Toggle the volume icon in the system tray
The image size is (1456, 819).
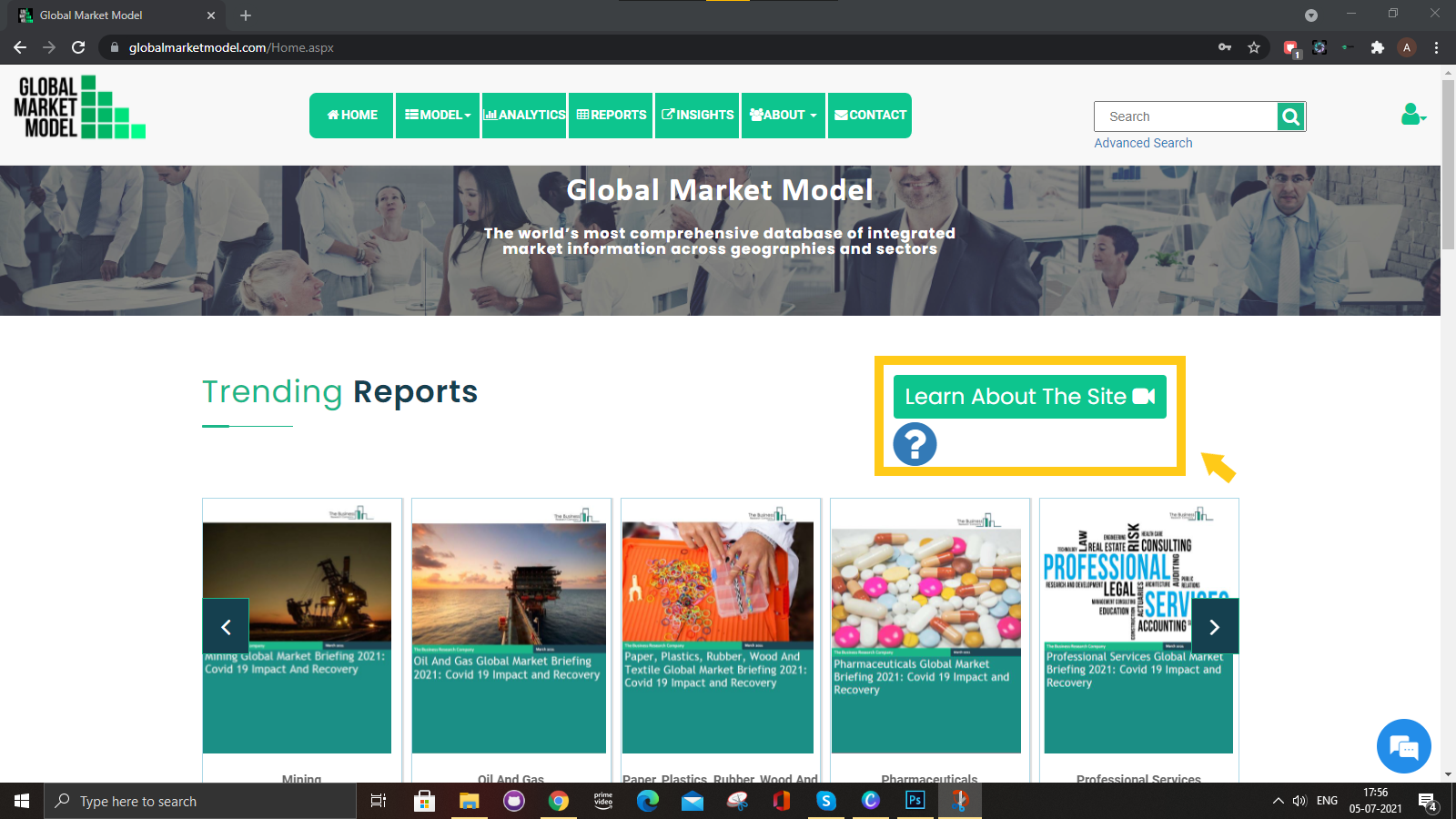(1299, 801)
